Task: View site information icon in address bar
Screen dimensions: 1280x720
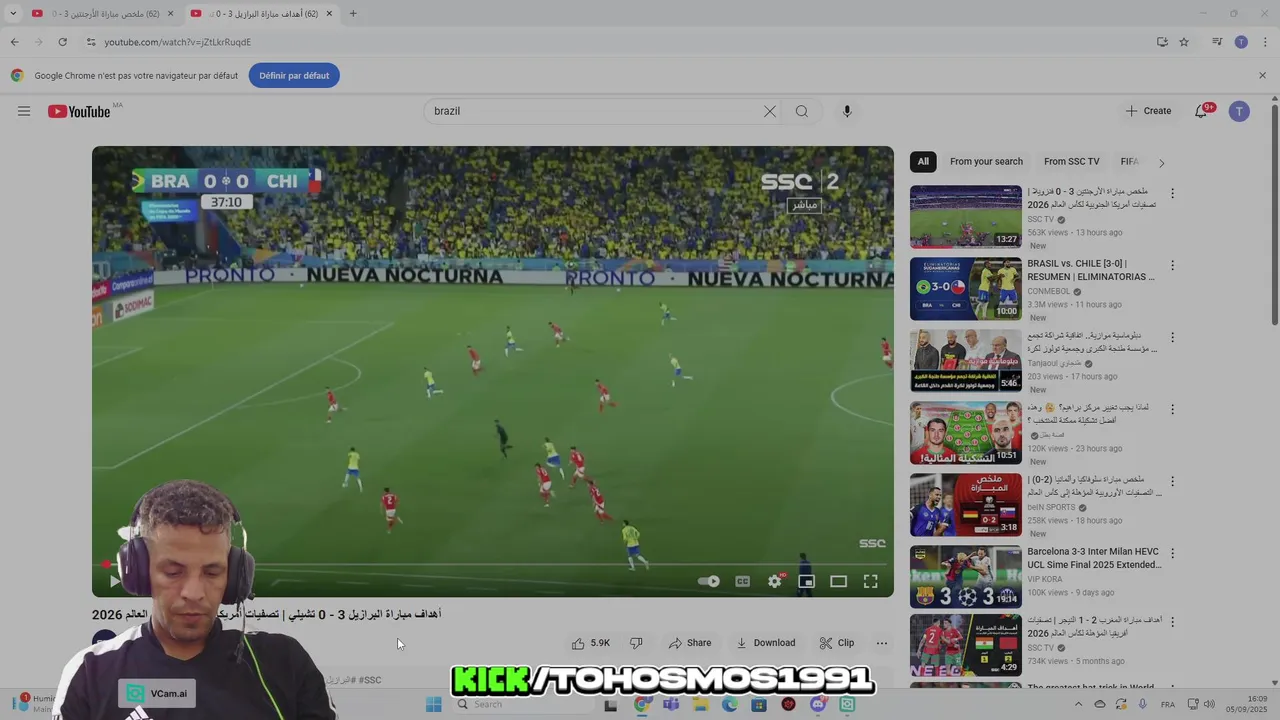Action: tap(91, 42)
